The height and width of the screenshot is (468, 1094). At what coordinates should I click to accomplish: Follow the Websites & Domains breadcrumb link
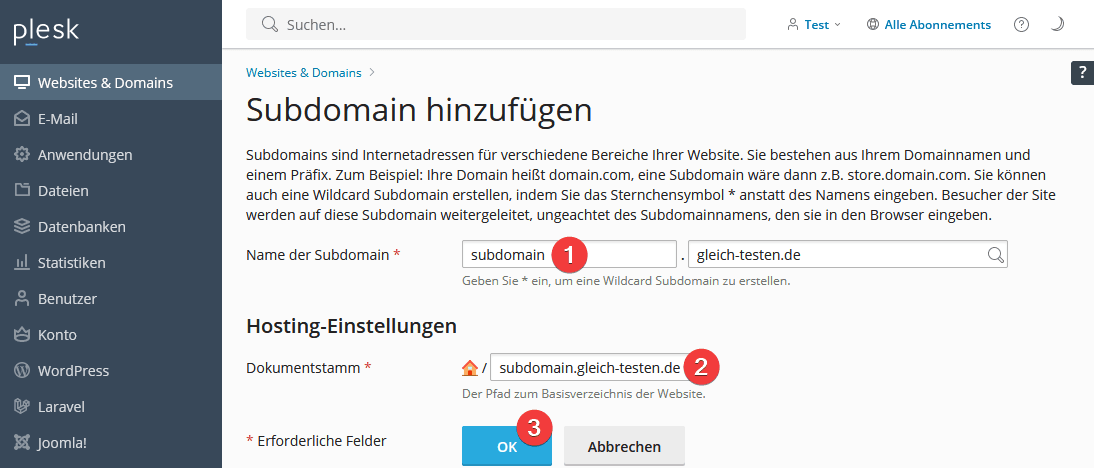point(304,72)
